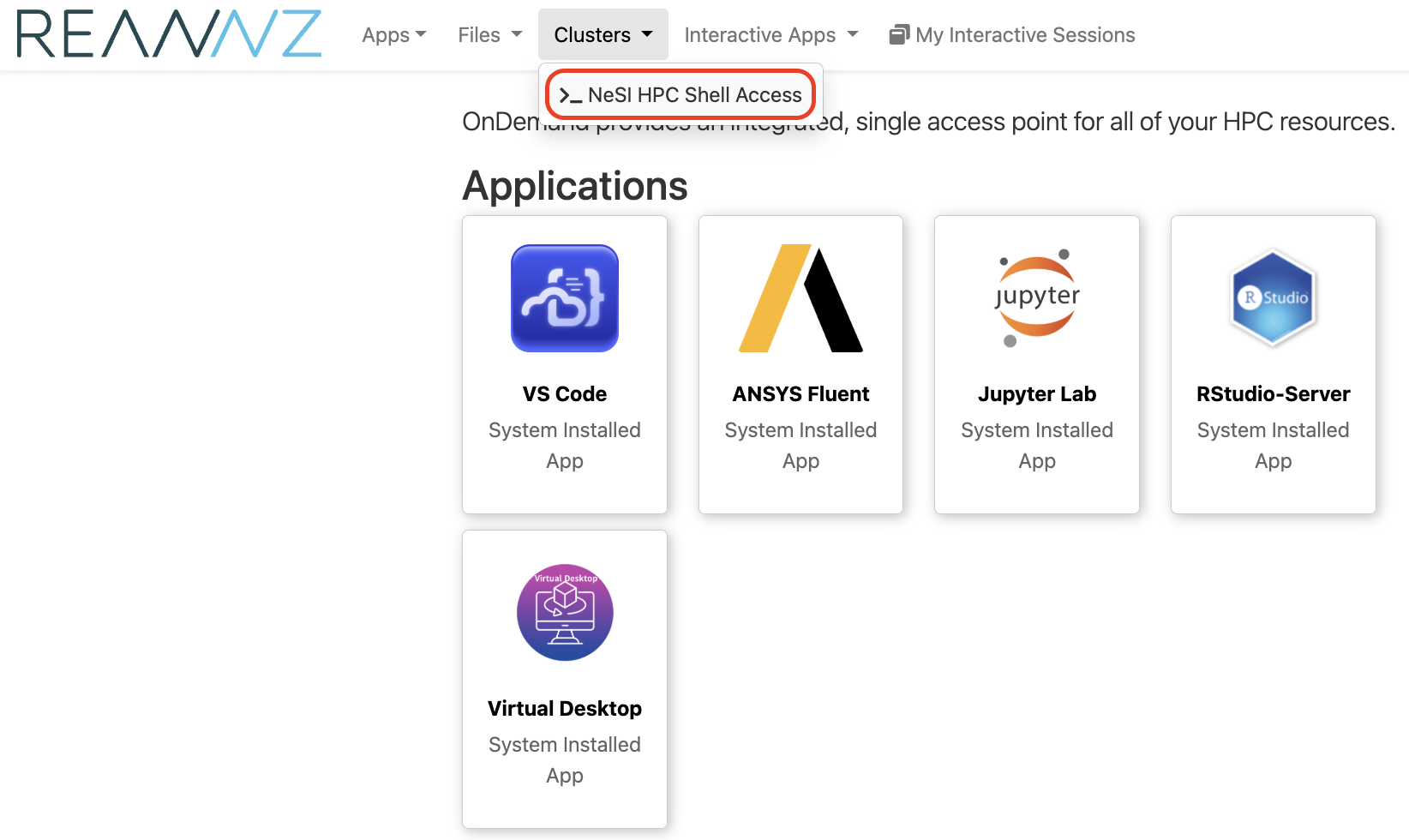Click the VS Code title link

[565, 394]
